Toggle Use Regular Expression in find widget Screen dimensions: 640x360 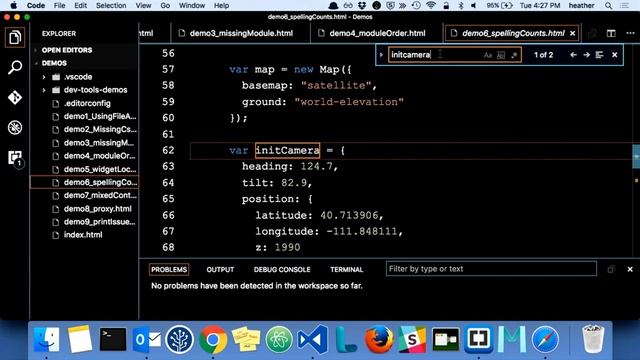[x=514, y=55]
